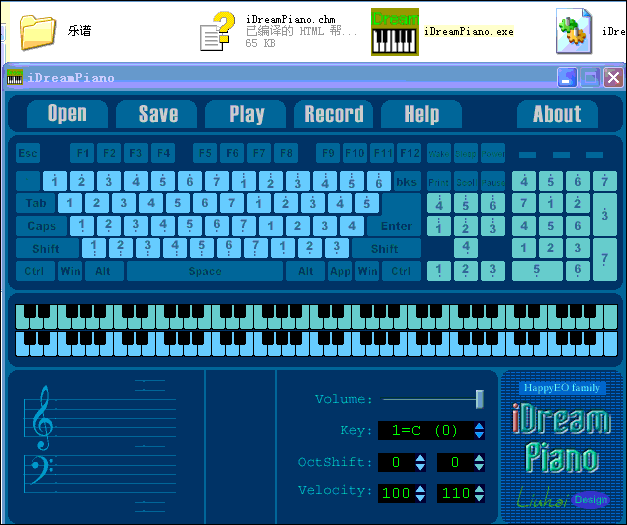Image resolution: width=627 pixels, height=525 pixels.
Task: Increase the Key with up arrow
Action: pos(479,426)
